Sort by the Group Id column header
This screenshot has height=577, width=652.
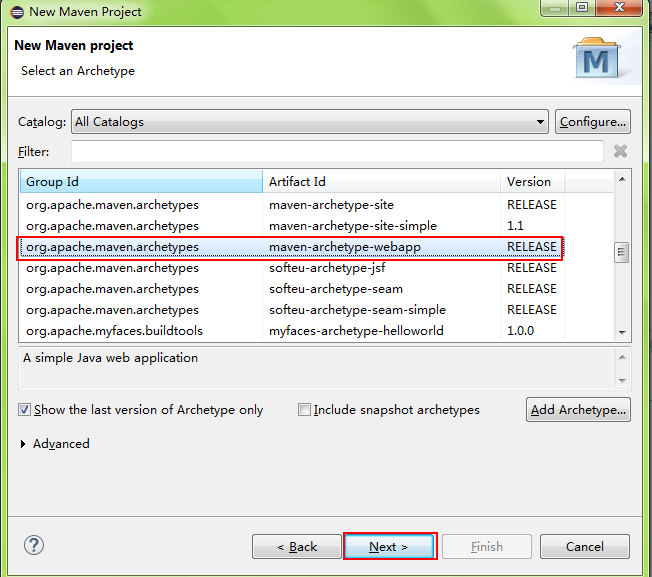pyautogui.click(x=141, y=181)
